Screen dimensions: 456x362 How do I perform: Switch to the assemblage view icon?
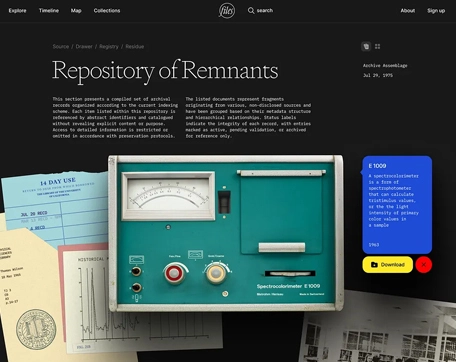[366, 46]
